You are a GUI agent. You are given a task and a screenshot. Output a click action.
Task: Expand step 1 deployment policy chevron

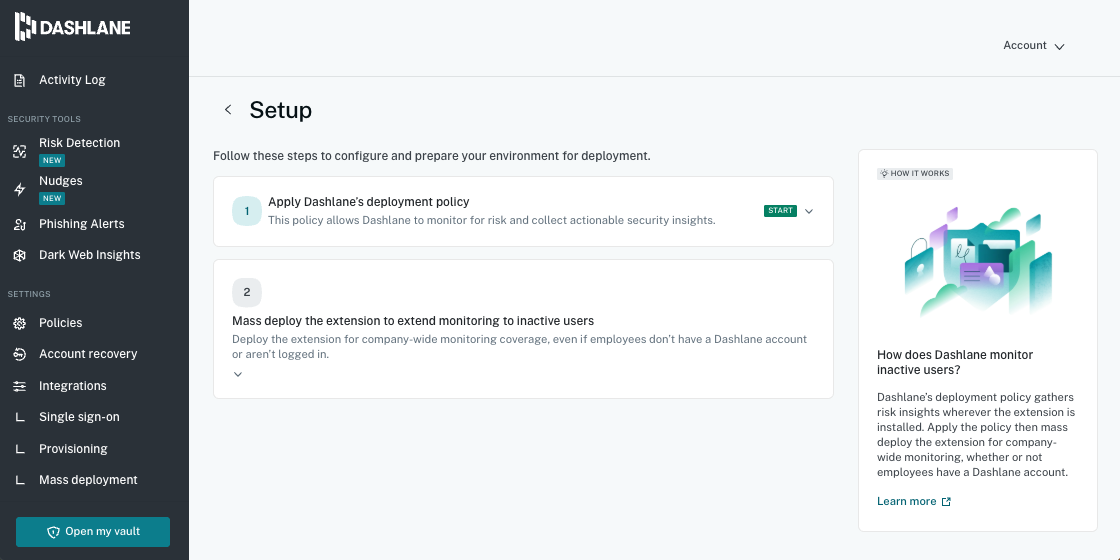tap(809, 211)
